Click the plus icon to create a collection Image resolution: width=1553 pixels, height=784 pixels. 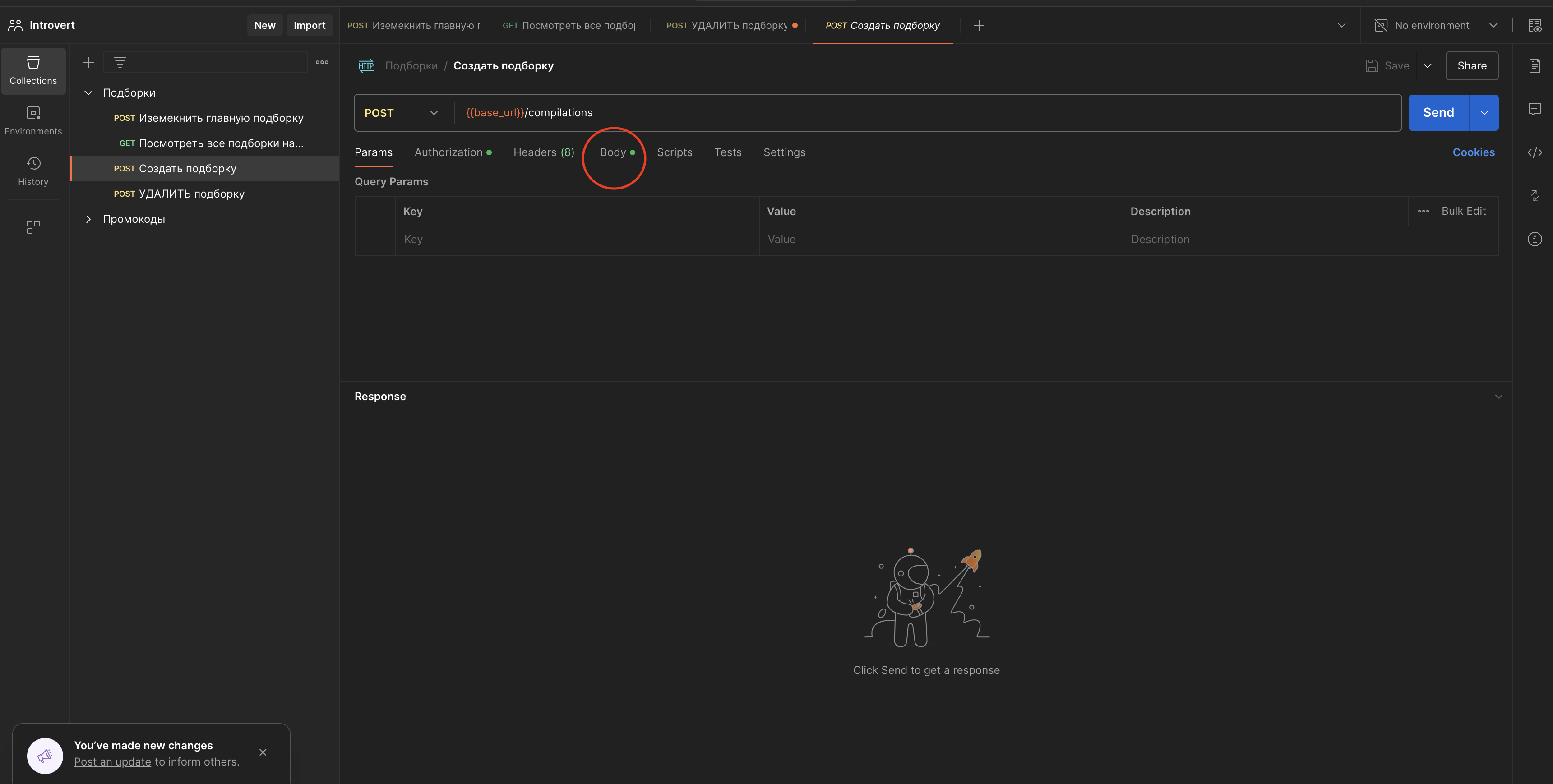coord(88,62)
